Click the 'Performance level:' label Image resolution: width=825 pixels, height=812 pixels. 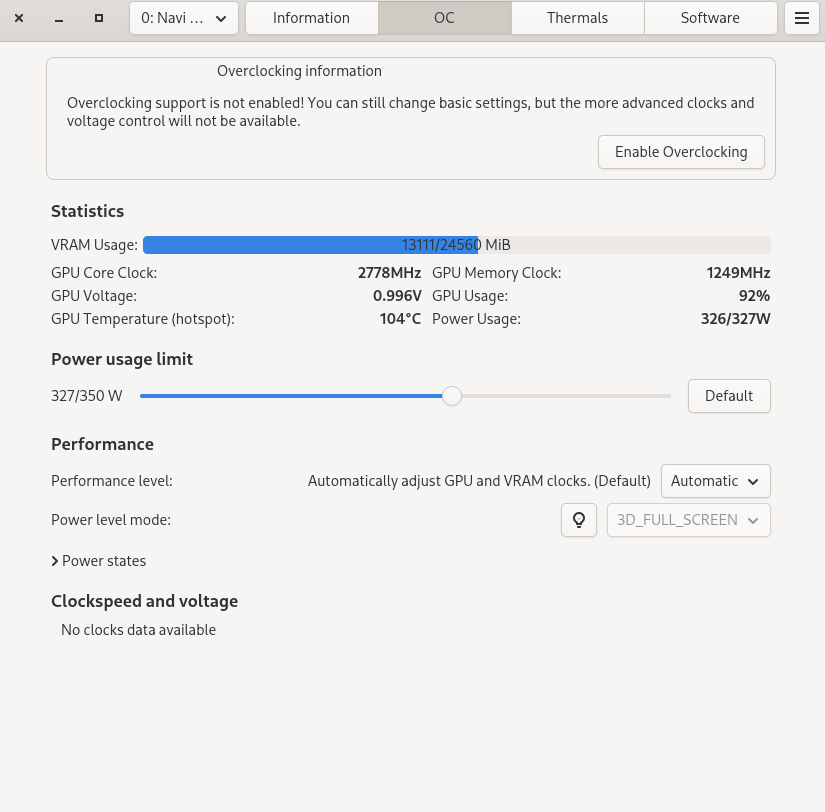pyautogui.click(x=112, y=481)
